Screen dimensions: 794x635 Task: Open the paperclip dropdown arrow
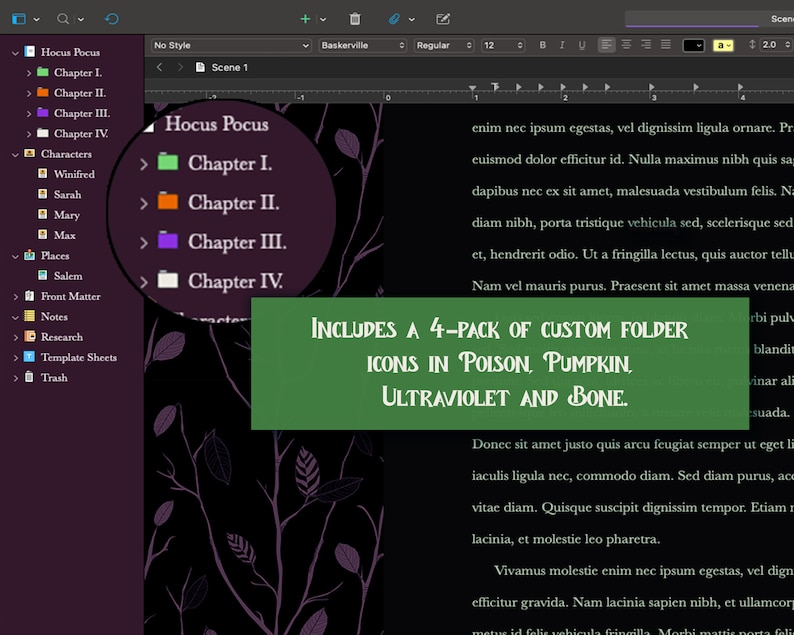[412, 20]
